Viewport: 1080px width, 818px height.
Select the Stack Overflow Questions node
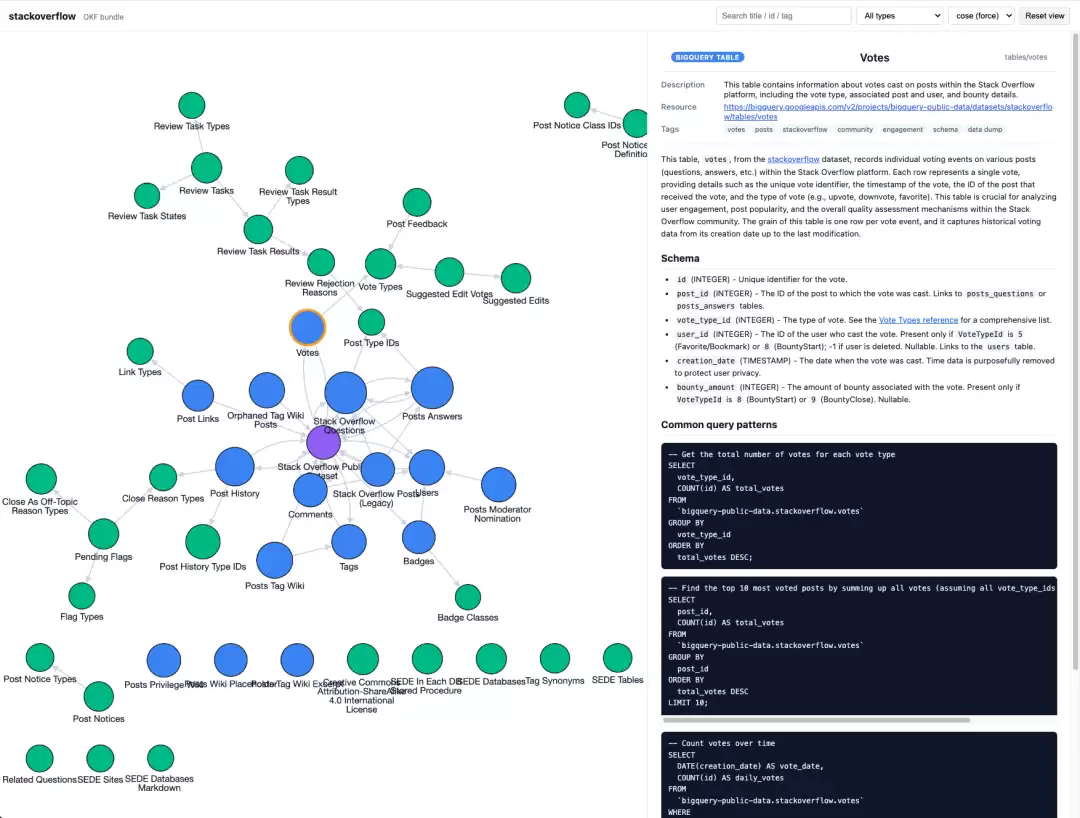(x=345, y=392)
